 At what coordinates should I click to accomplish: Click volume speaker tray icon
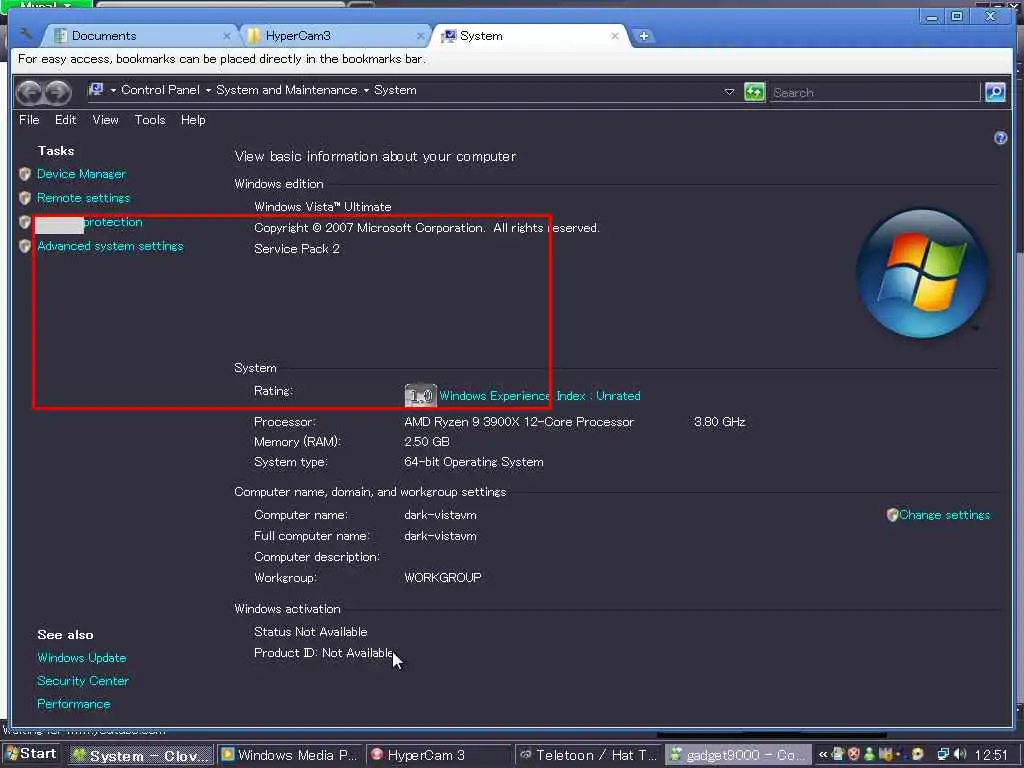pyautogui.click(x=959, y=755)
